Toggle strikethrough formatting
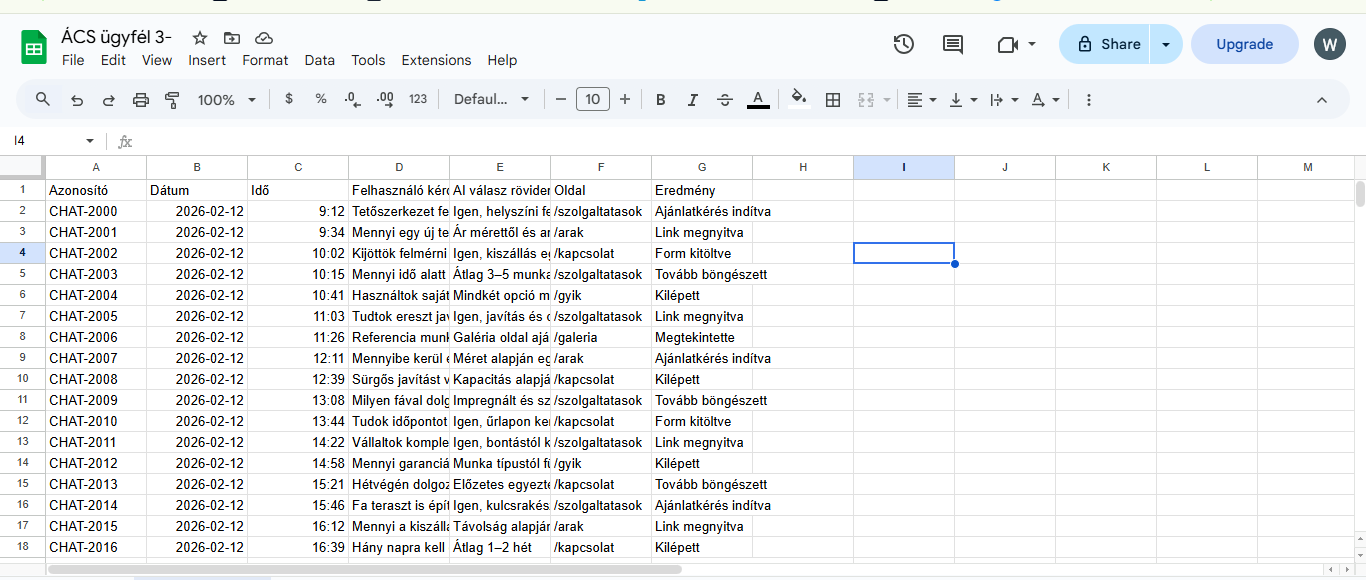1366x580 pixels. point(725,100)
